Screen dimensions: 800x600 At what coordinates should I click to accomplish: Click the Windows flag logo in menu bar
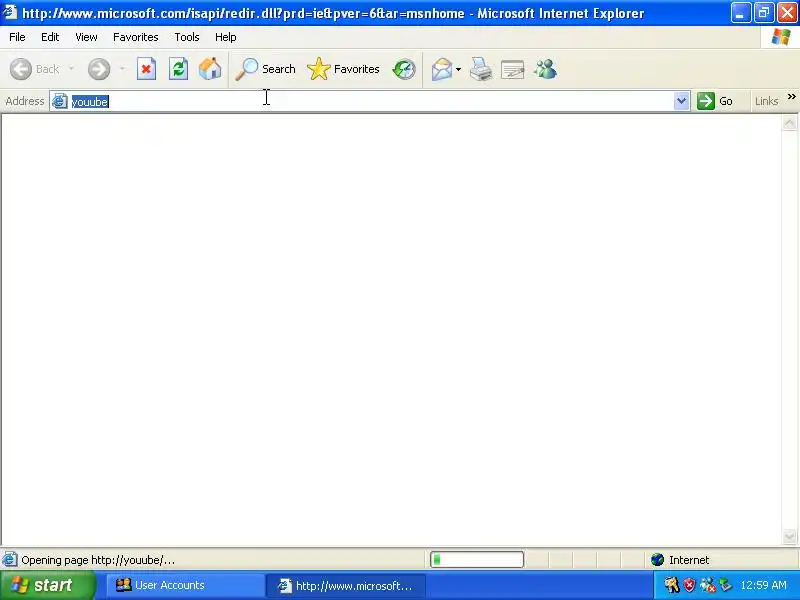[781, 37]
